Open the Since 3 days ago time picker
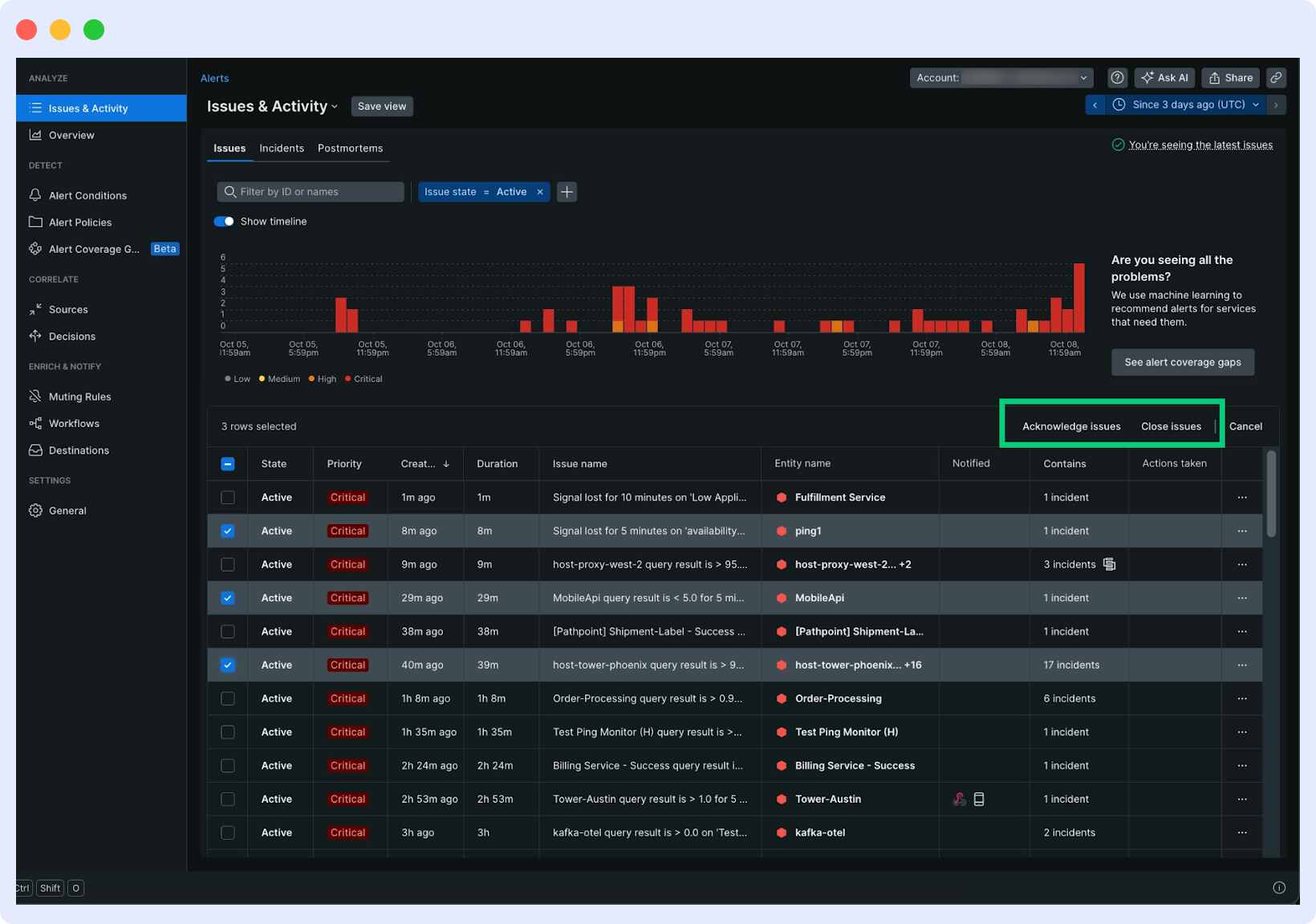The image size is (1316, 924). (1186, 104)
